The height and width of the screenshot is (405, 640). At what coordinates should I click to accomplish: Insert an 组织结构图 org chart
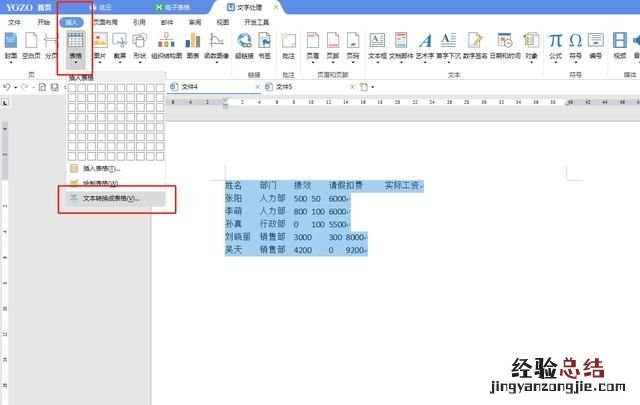pos(167,41)
